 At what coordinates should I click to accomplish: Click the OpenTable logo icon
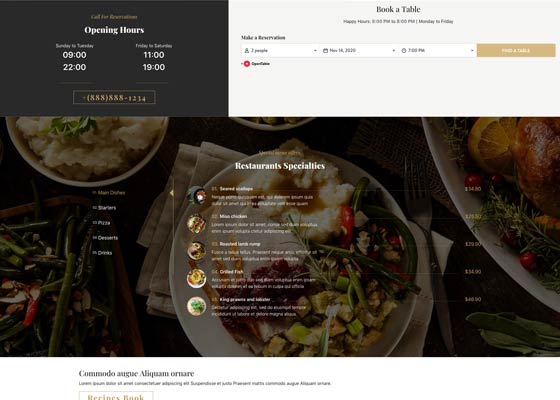tap(247, 64)
